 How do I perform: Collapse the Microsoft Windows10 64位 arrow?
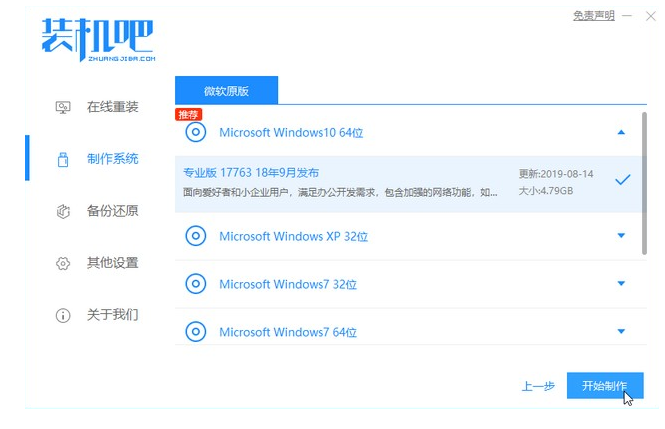tap(621, 132)
